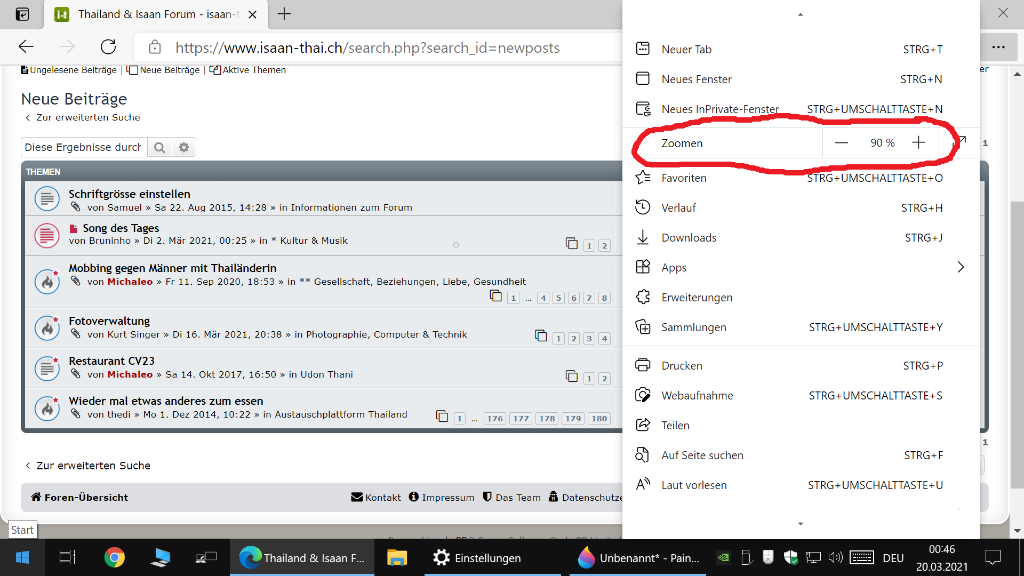The image size is (1024, 576).
Task: Click the Diese Ergebnisse search field
Action: 84,148
